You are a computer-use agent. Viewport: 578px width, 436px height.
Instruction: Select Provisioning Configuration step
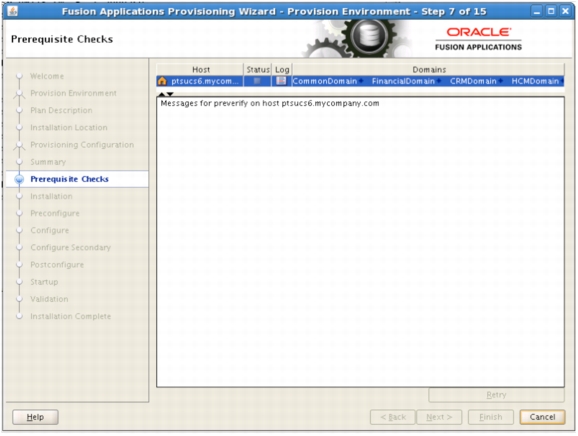click(x=82, y=145)
